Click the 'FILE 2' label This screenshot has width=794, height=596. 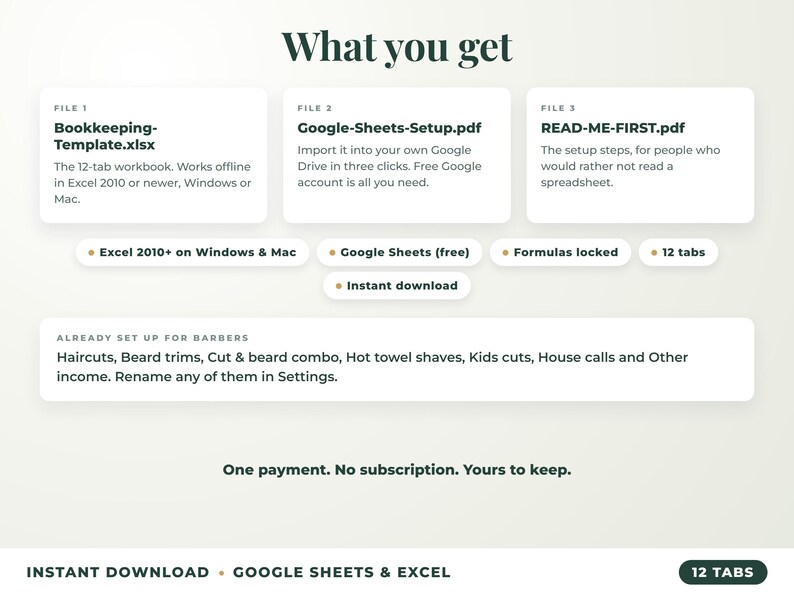314,108
